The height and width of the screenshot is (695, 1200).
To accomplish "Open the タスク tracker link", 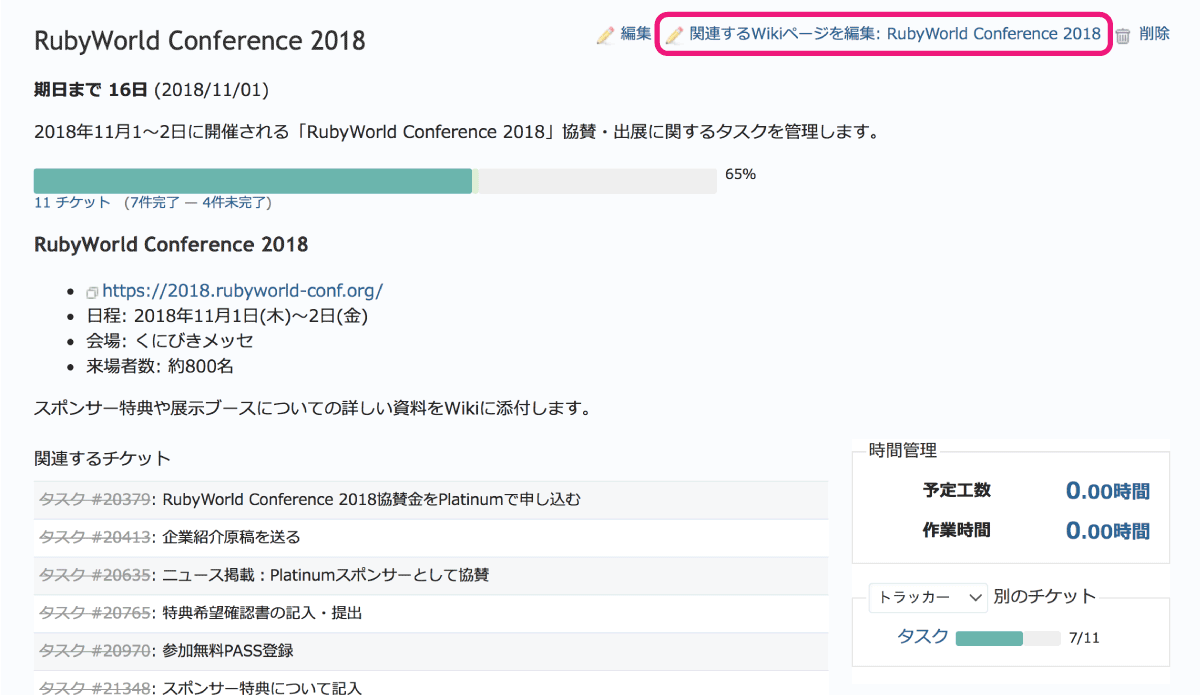I will pos(923,637).
